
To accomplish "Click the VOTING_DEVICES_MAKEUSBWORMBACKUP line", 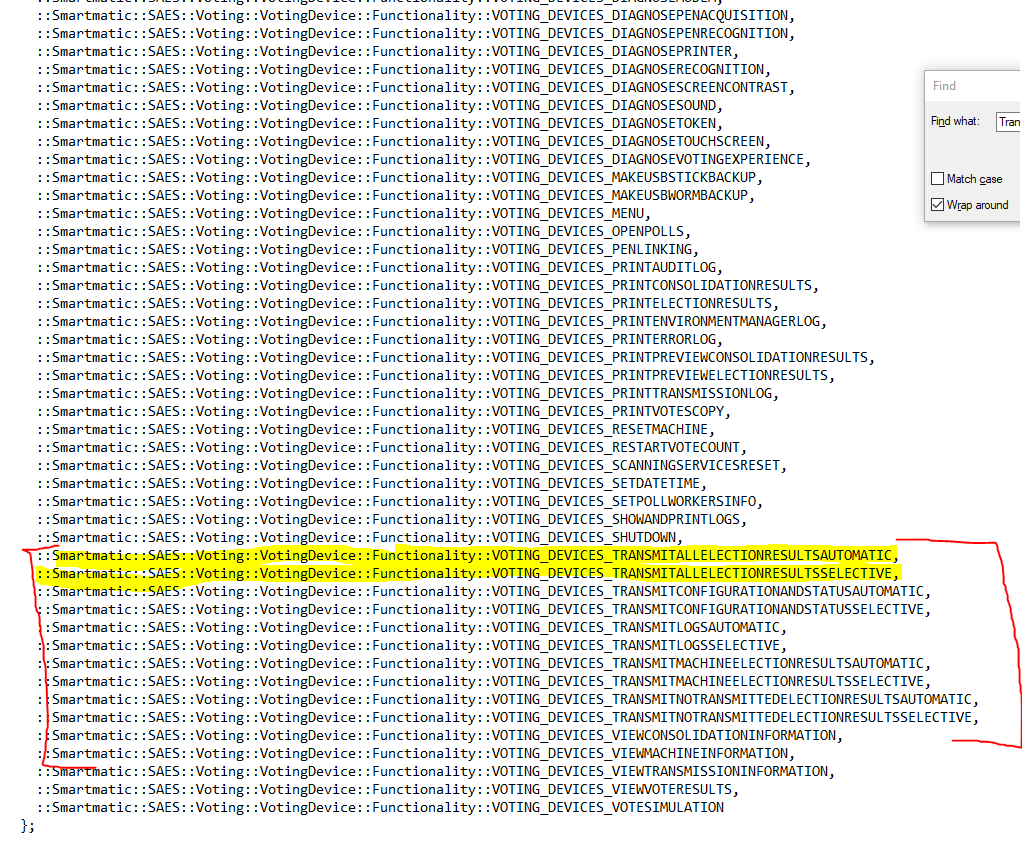I will coord(396,196).
